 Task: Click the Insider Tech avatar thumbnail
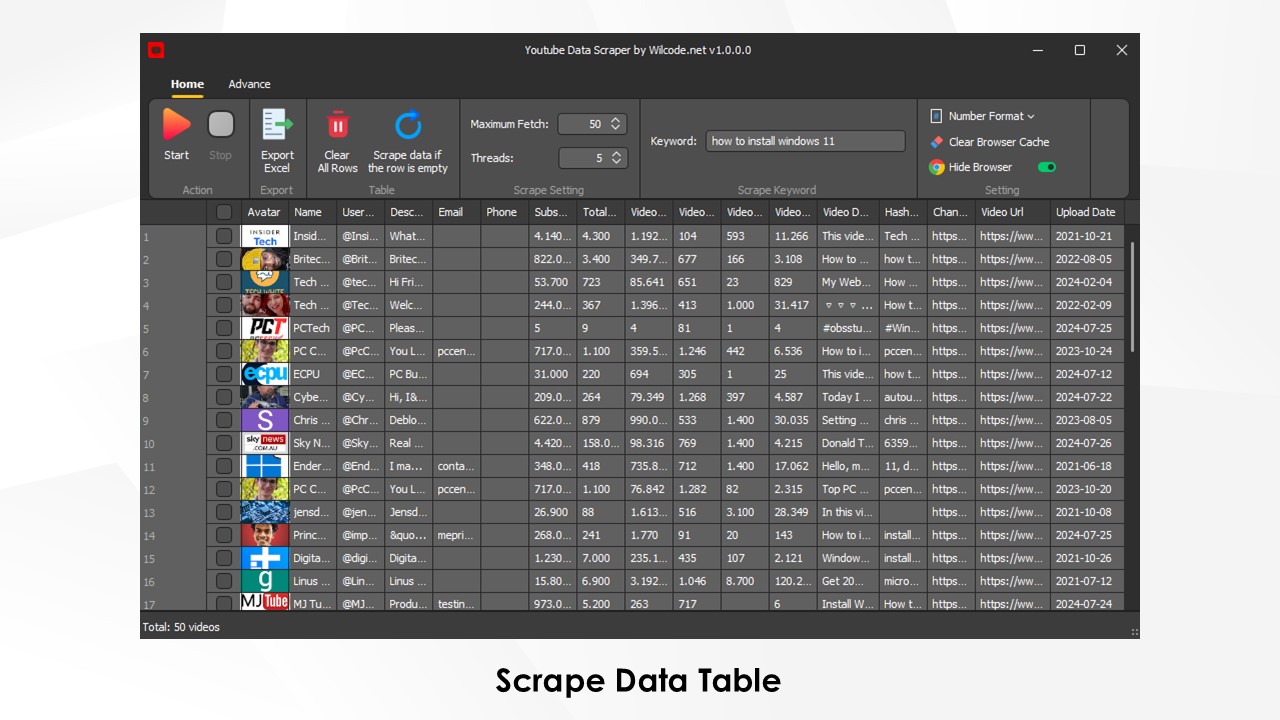coord(265,236)
